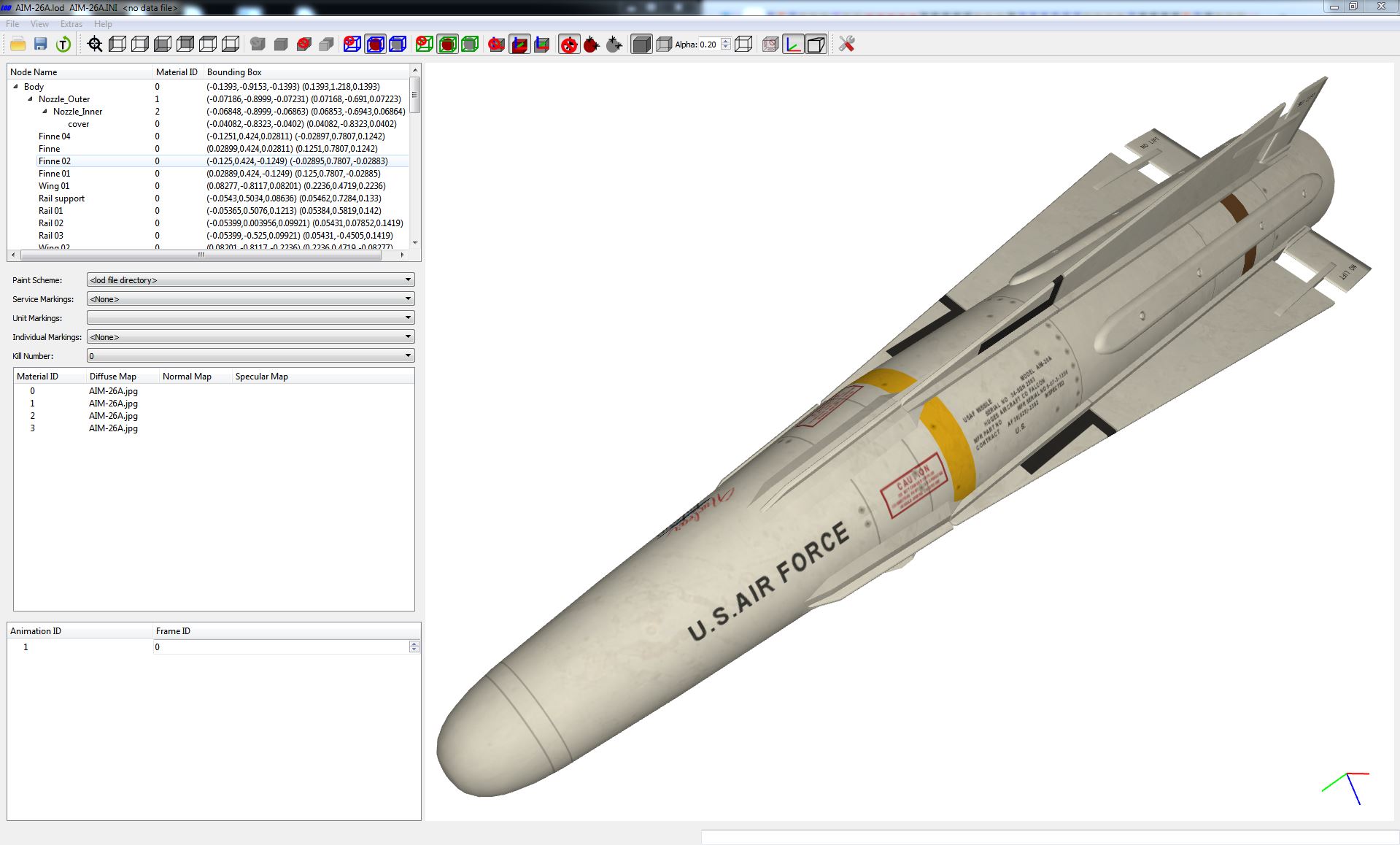1400x845 pixels.
Task: Click the green wireframe box with prohibition sign
Action: pos(425,45)
